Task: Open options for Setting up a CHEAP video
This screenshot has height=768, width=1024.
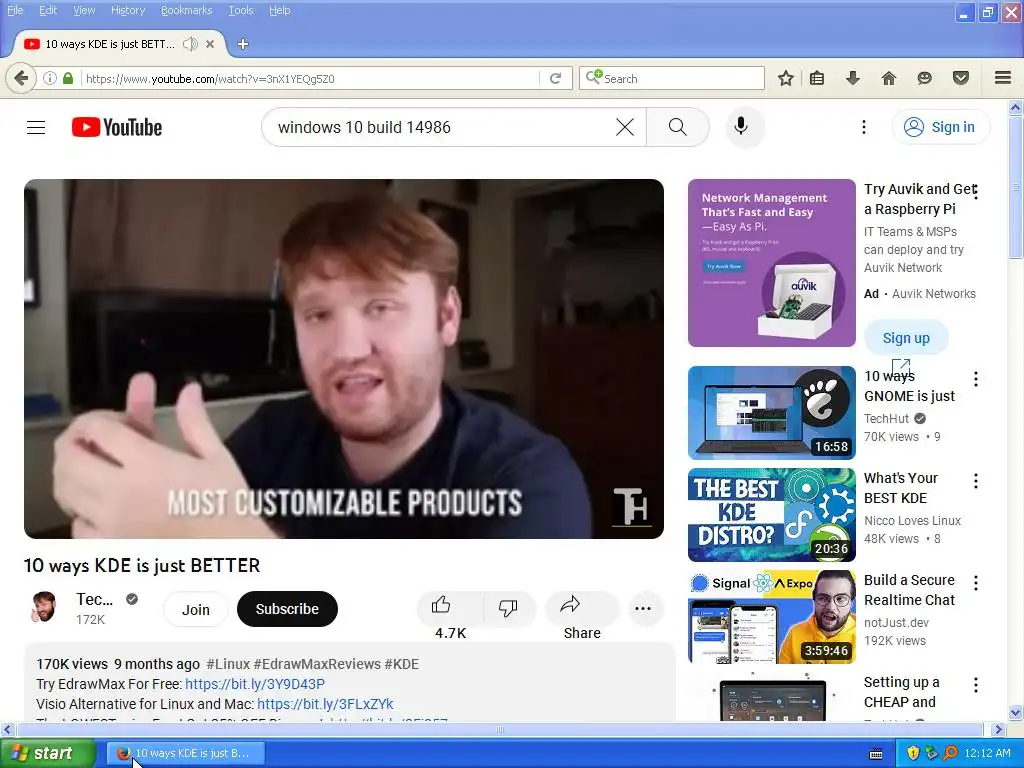Action: pos(976,685)
